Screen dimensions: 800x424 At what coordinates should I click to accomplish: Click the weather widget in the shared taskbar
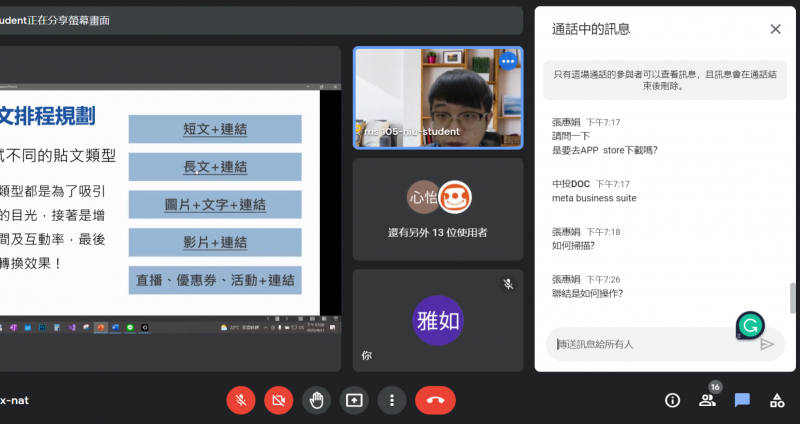click(240, 328)
